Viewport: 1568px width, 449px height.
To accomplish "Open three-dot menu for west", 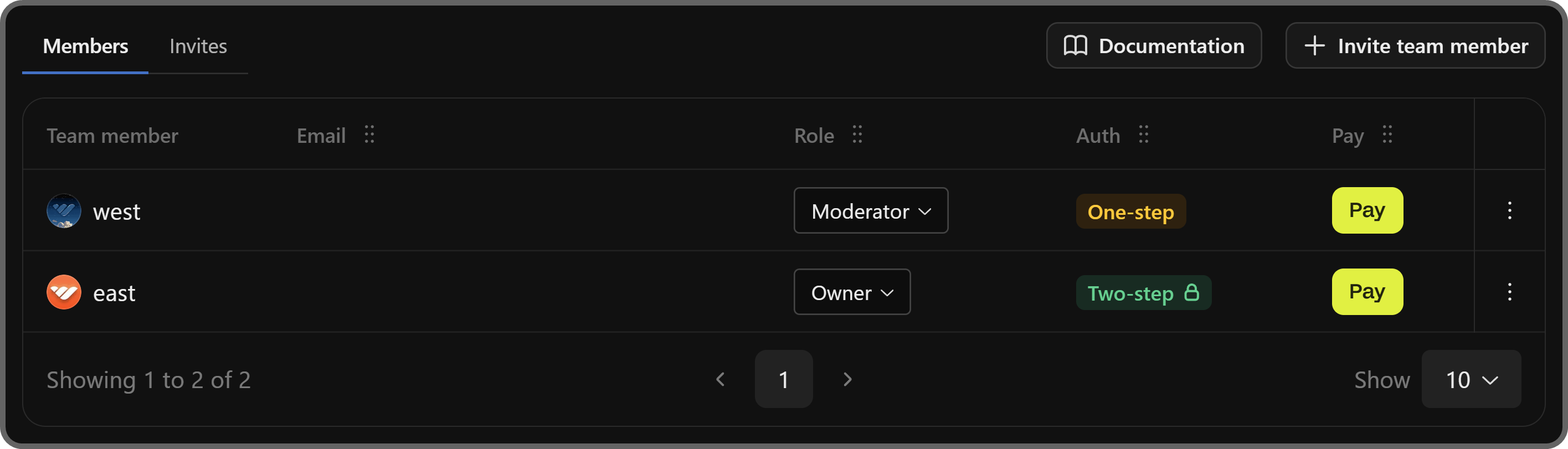I will [1509, 210].
